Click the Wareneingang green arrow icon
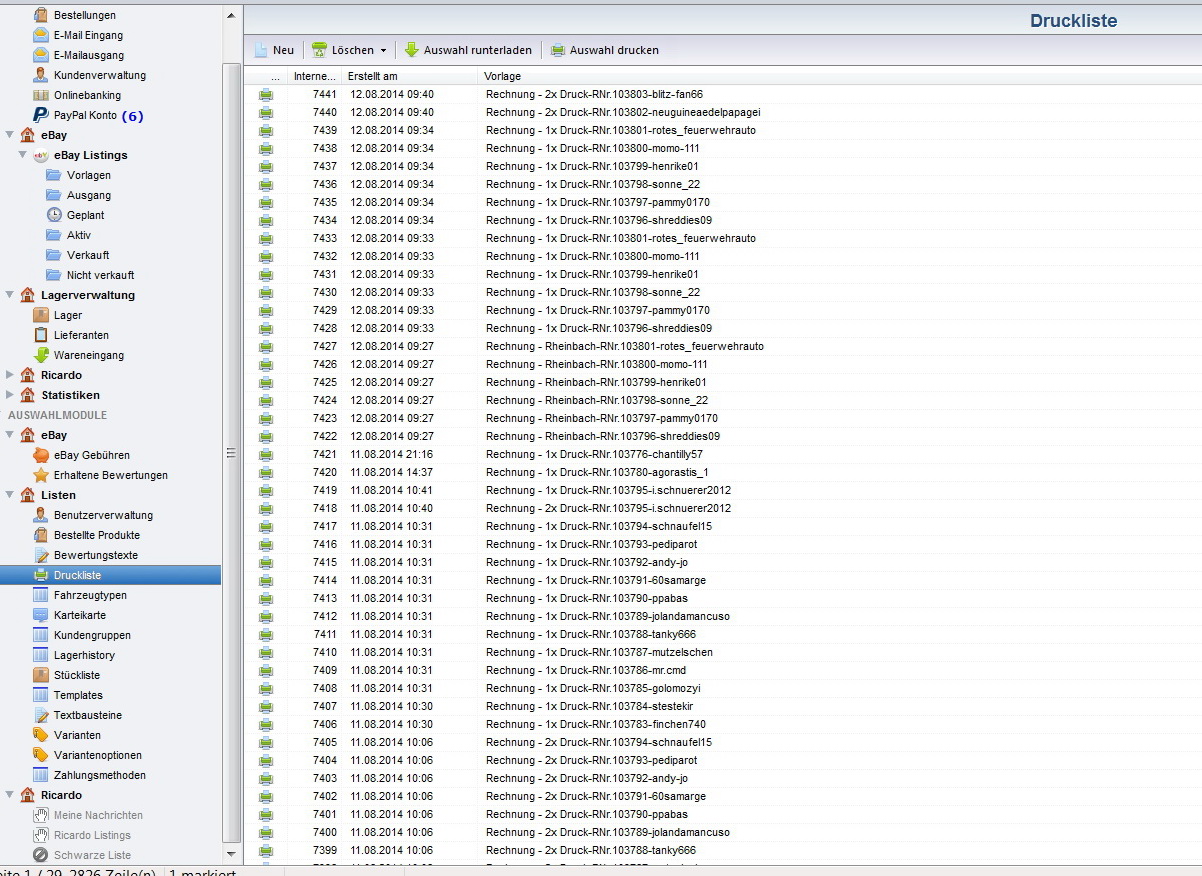This screenshot has height=876, width=1202. point(41,355)
